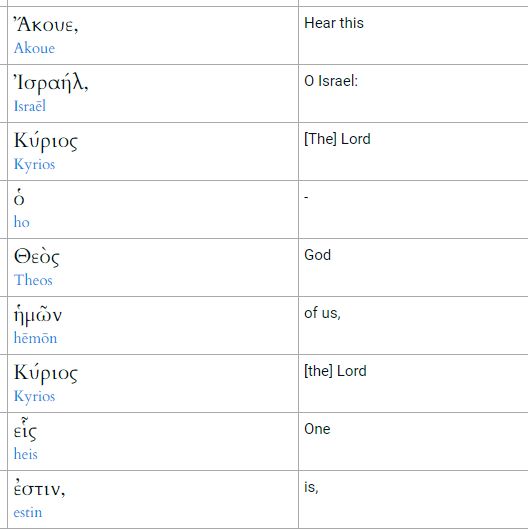Screen dimensions: 528x531
Task: Open the Akoue transliteration link
Action: point(34,48)
